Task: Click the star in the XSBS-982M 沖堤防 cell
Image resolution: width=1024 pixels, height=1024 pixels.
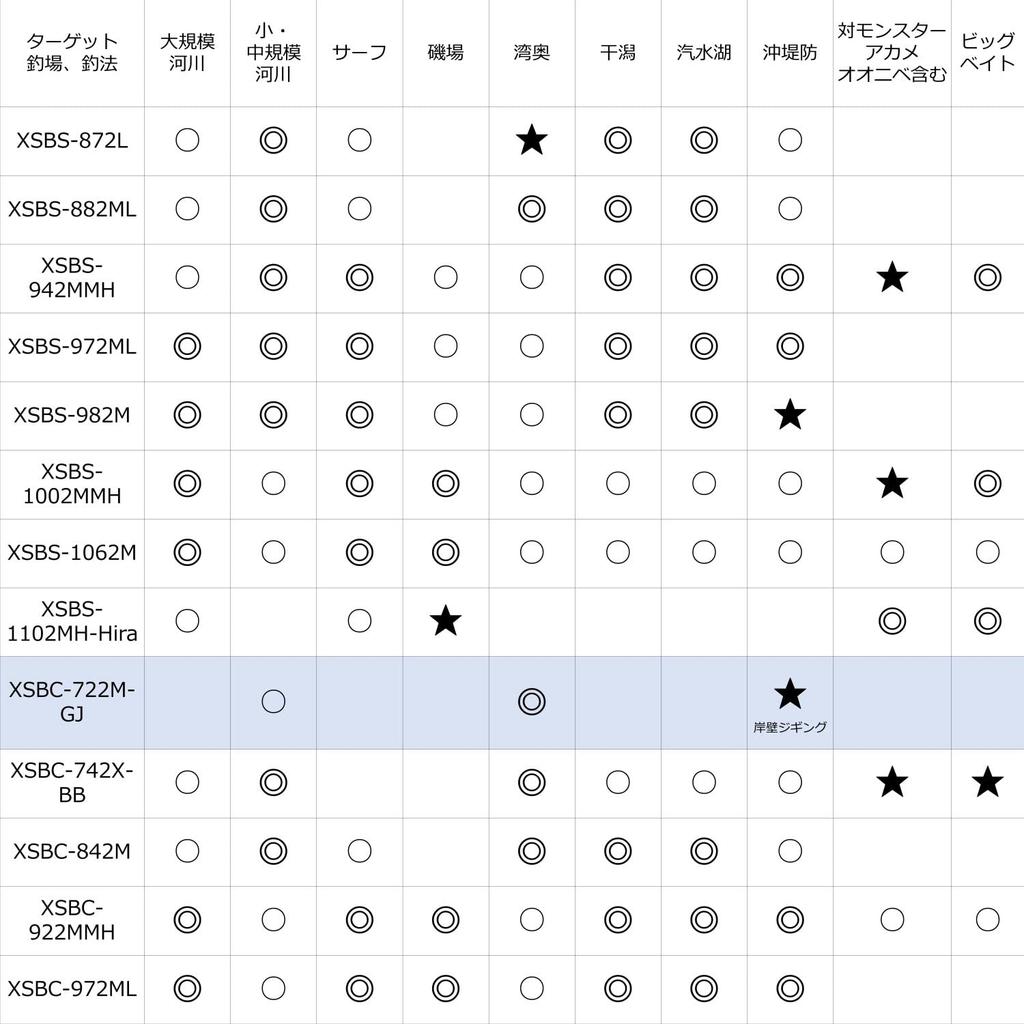Action: [790, 414]
